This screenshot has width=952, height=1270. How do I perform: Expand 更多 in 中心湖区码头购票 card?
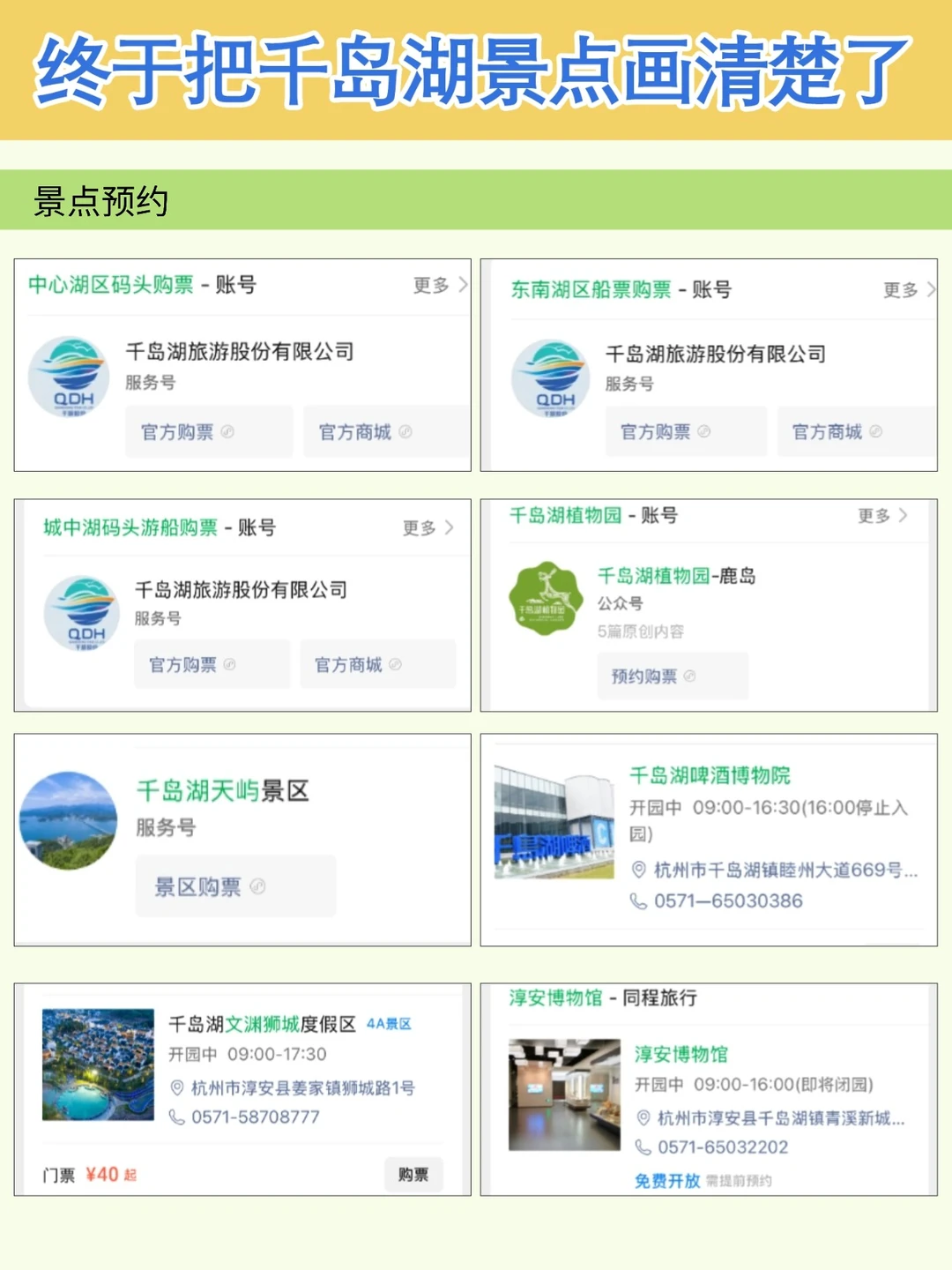440,285
